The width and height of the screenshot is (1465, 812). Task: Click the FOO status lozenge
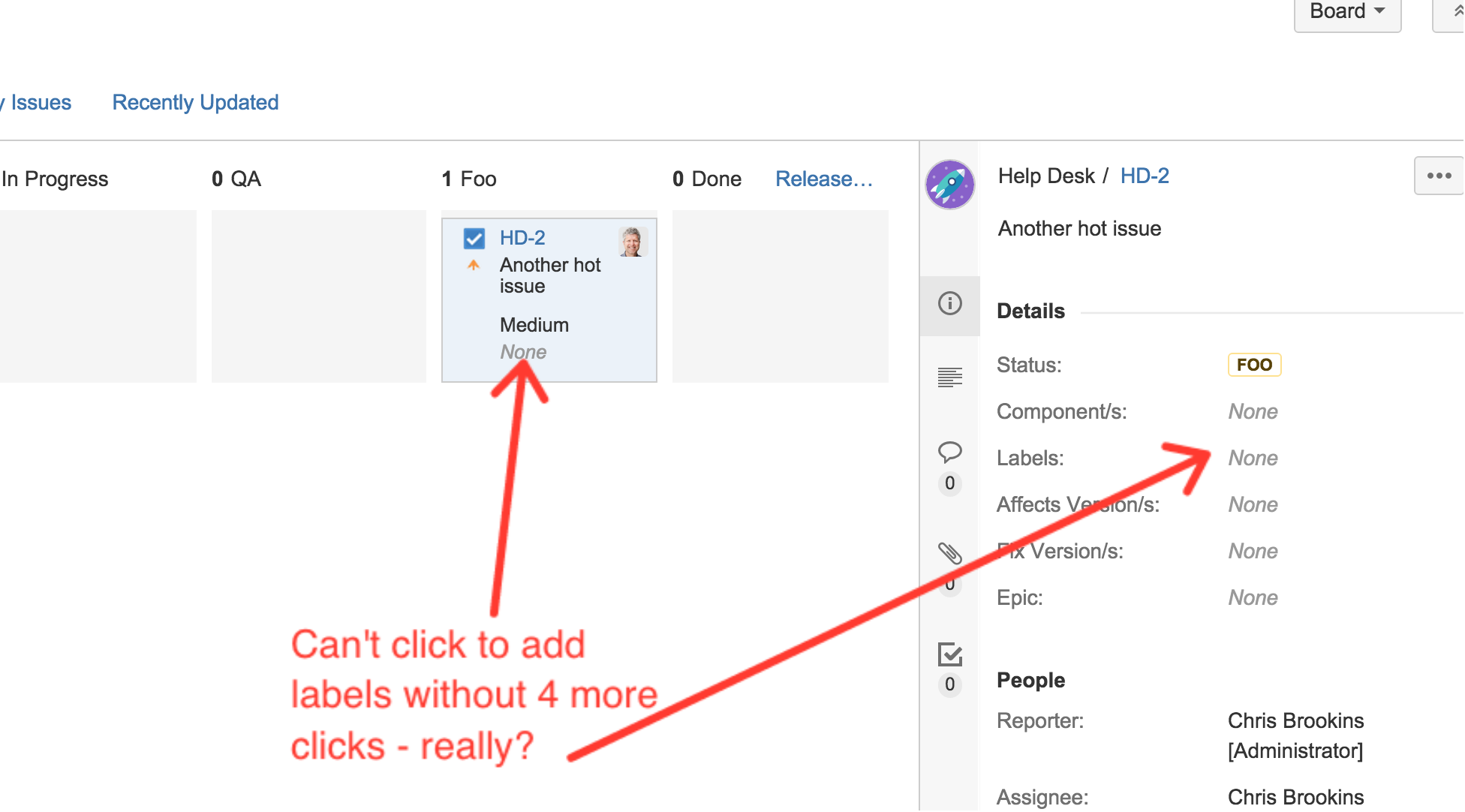tap(1253, 365)
